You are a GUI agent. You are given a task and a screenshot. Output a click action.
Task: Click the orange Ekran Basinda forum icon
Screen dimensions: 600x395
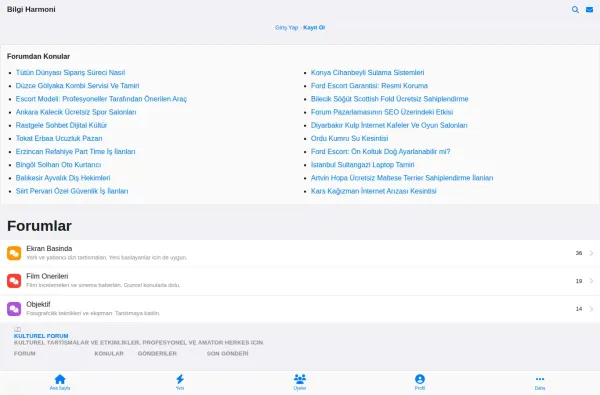click(x=14, y=253)
